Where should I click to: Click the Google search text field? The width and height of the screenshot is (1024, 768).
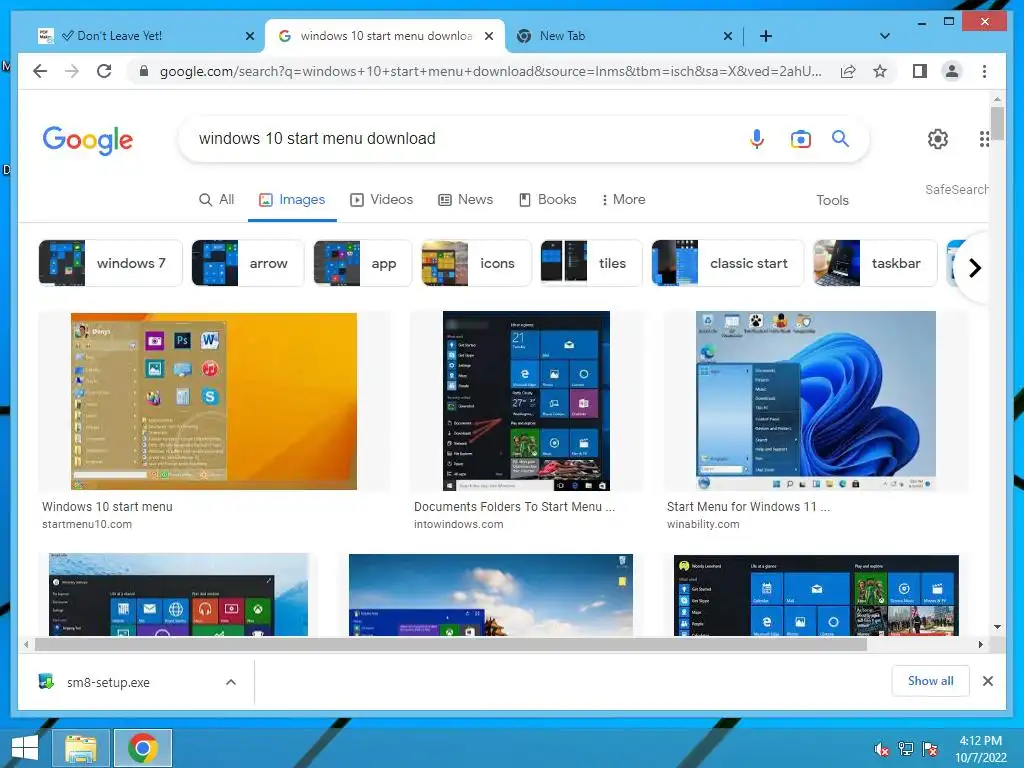457,138
